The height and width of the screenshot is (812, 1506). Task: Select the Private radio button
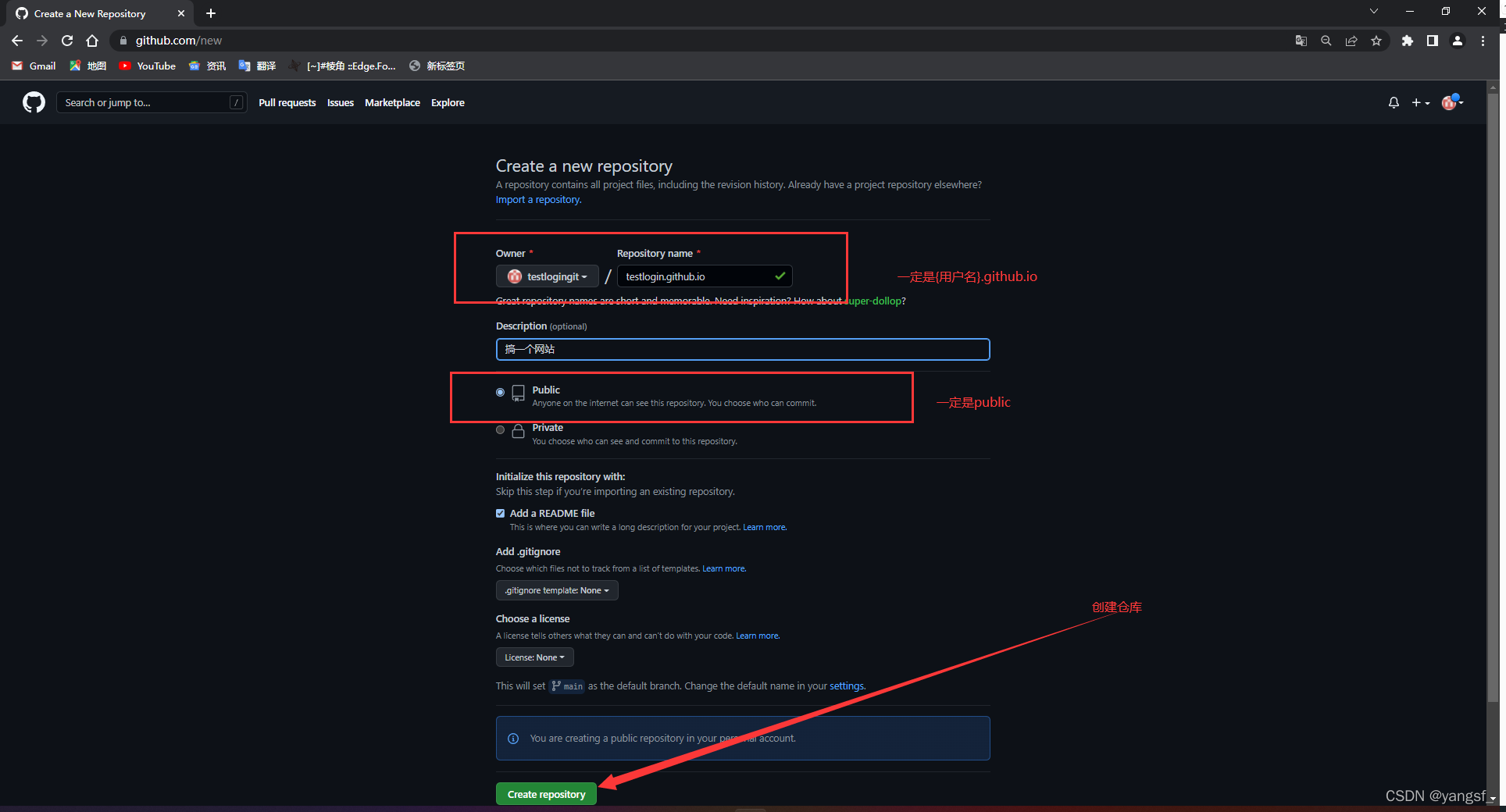click(501, 429)
